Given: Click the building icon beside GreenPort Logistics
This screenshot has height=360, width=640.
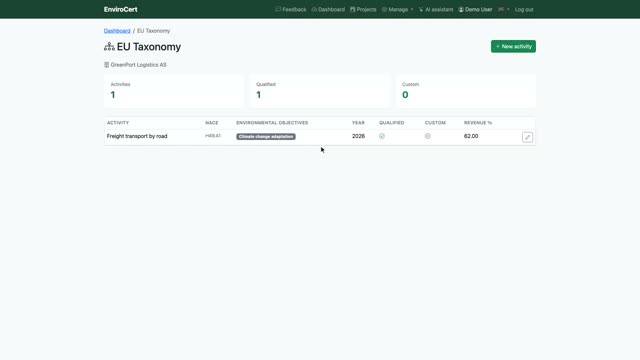Looking at the screenshot, I should [107, 65].
